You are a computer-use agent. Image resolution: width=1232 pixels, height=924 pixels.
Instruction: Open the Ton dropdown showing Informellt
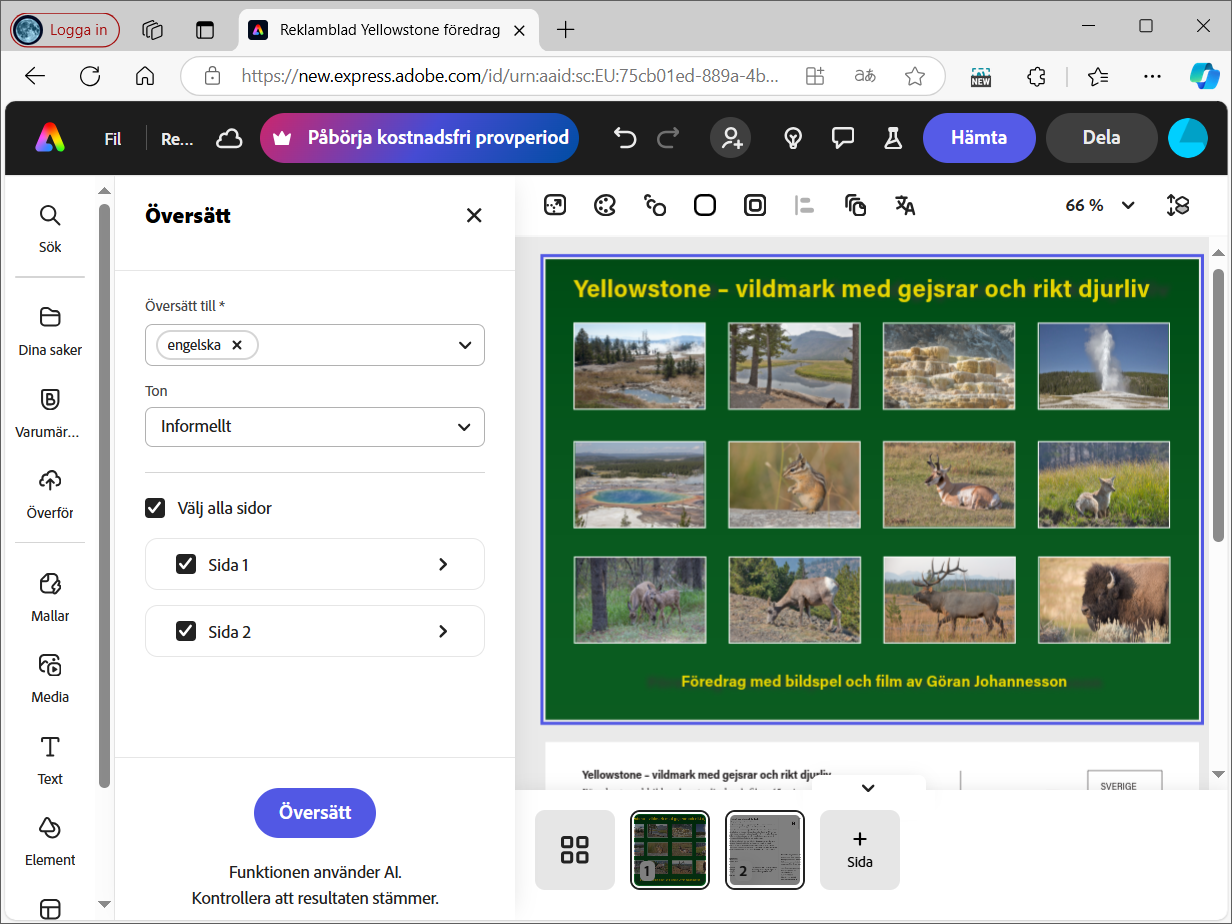click(x=315, y=427)
